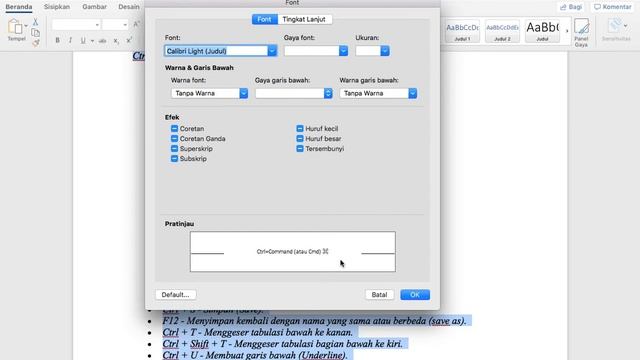Apply Judul 2 style thumbnail
Image resolution: width=640 pixels, height=360 pixels.
point(502,31)
